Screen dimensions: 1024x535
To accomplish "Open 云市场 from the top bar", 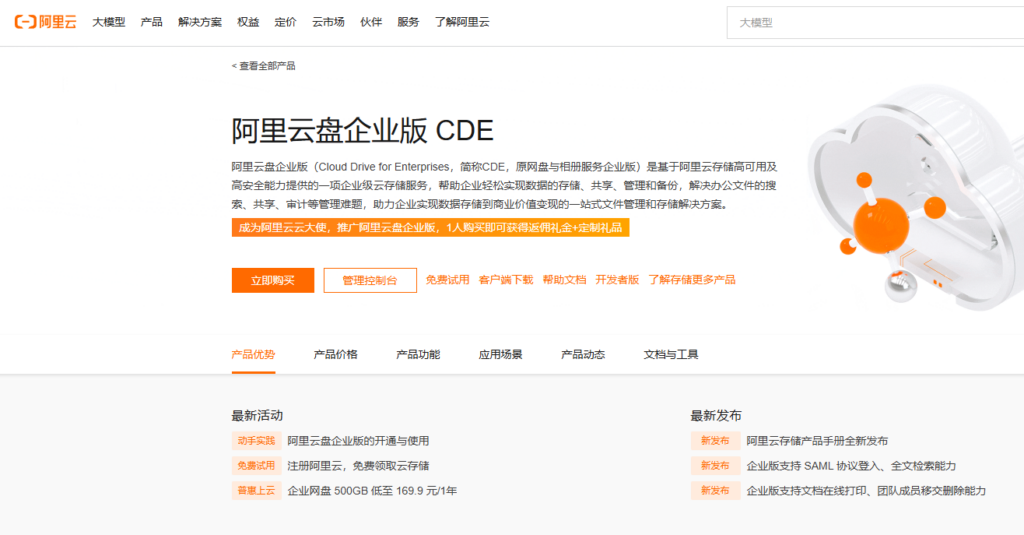I will pos(328,22).
